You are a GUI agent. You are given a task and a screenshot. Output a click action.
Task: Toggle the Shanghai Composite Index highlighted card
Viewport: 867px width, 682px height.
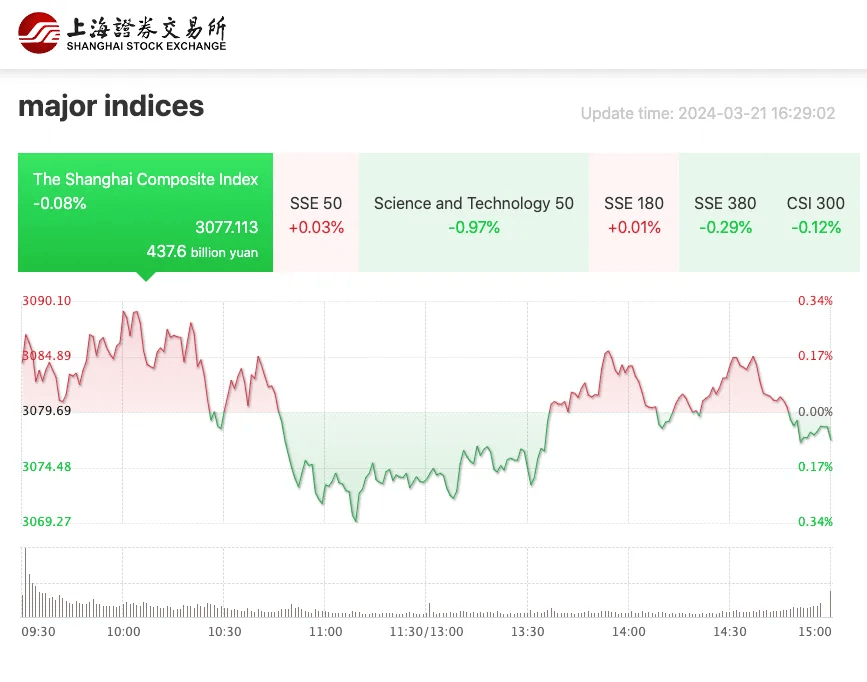tap(145, 210)
